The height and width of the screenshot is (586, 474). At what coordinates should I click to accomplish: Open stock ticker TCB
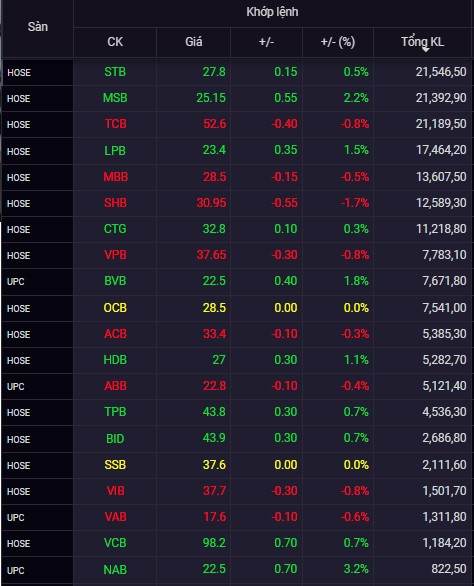click(x=116, y=124)
